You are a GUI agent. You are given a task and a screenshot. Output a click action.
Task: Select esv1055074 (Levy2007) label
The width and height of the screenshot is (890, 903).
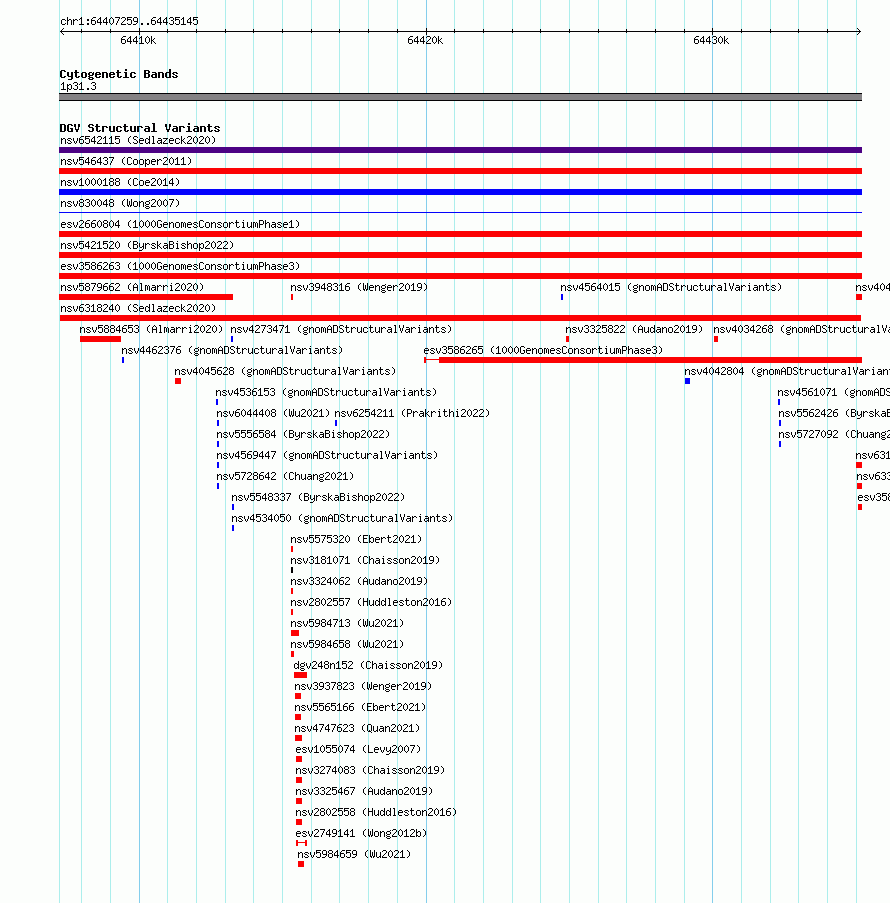pyautogui.click(x=358, y=749)
